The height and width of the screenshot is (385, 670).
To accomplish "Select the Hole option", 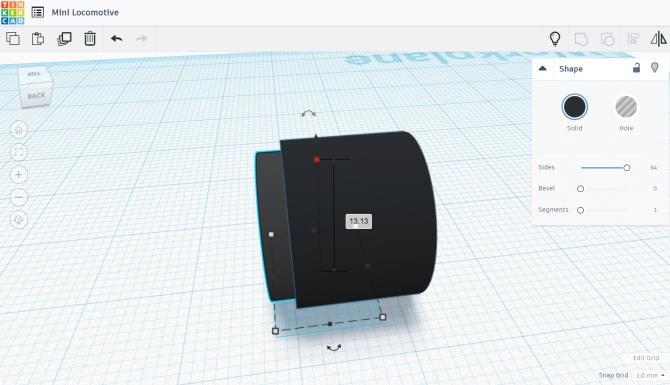I will [626, 107].
